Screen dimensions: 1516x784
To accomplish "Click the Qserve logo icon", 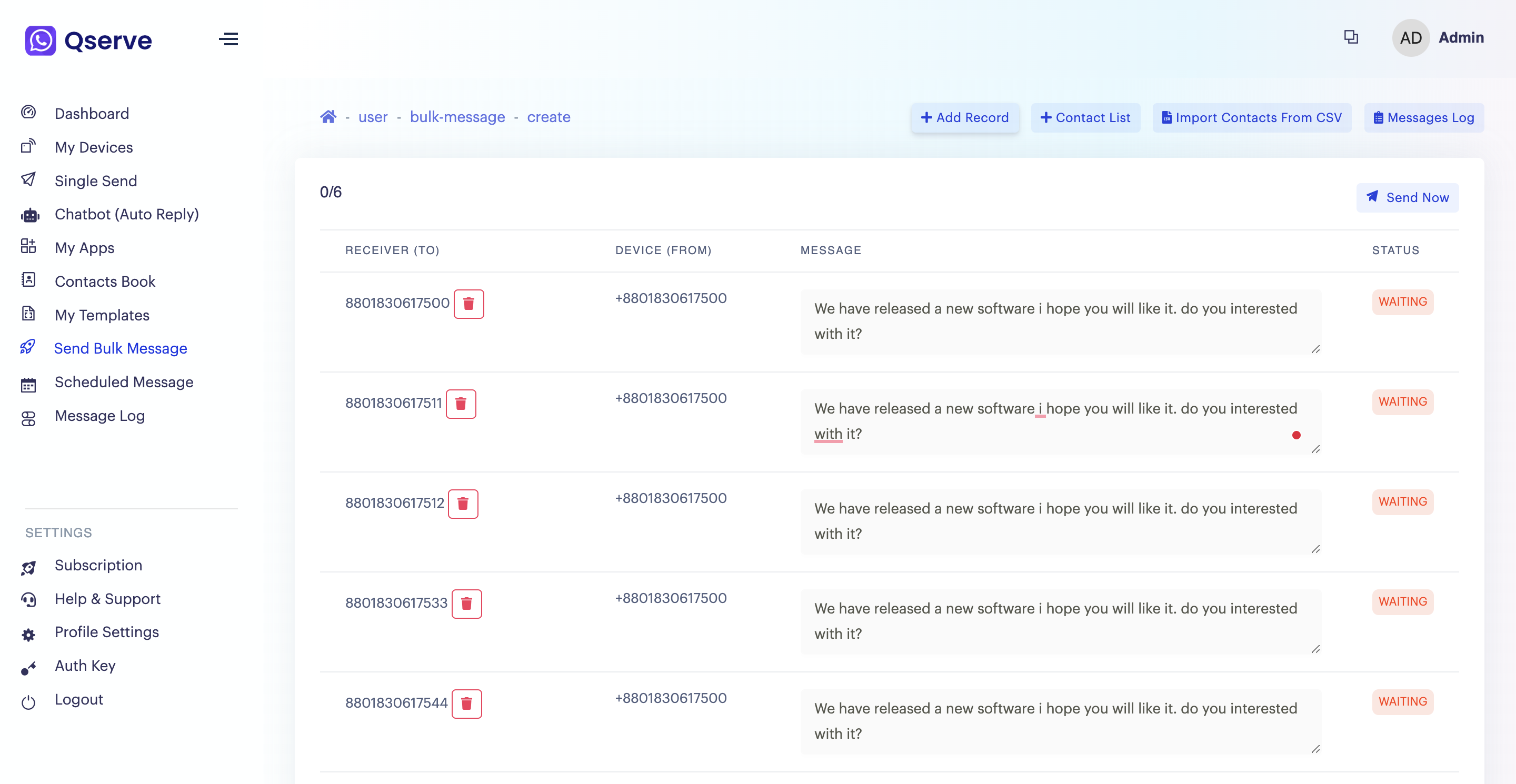I will point(41,40).
